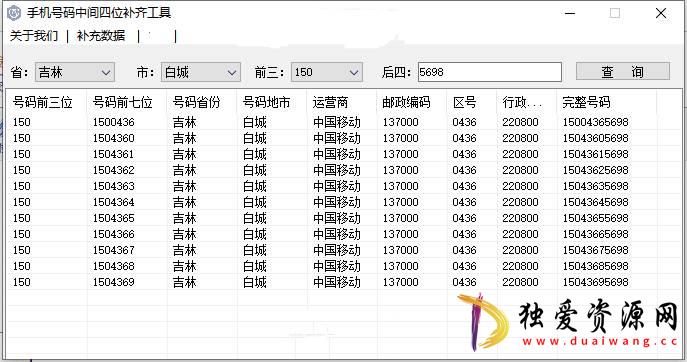Select full number 15043645698
This screenshot has width=687, height=362.
click(x=595, y=202)
